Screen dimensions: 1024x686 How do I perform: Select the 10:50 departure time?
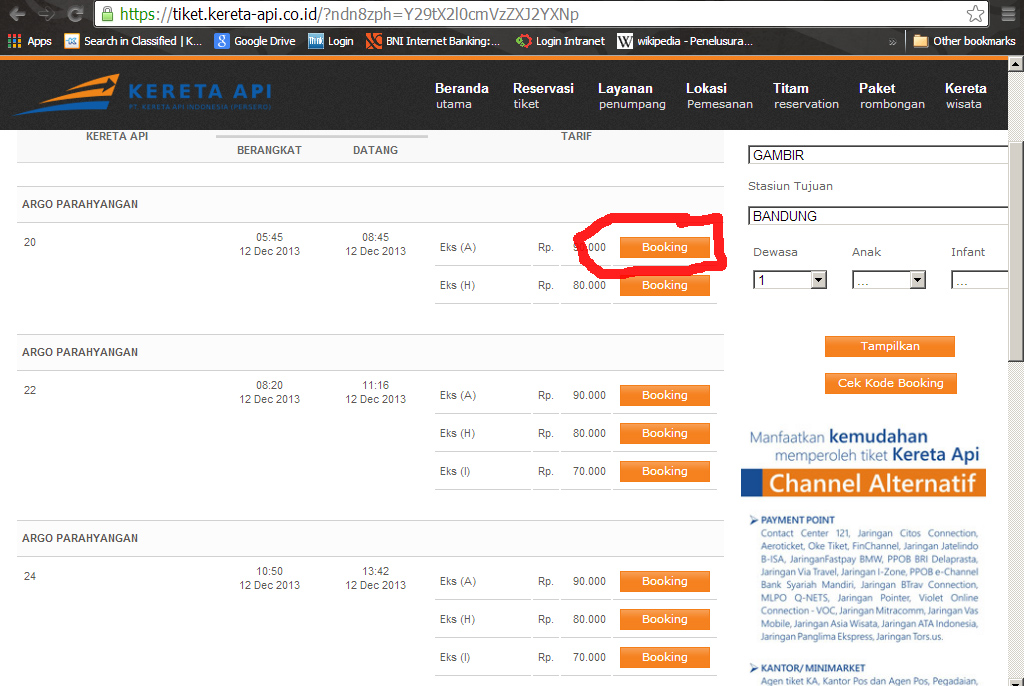(x=269, y=571)
